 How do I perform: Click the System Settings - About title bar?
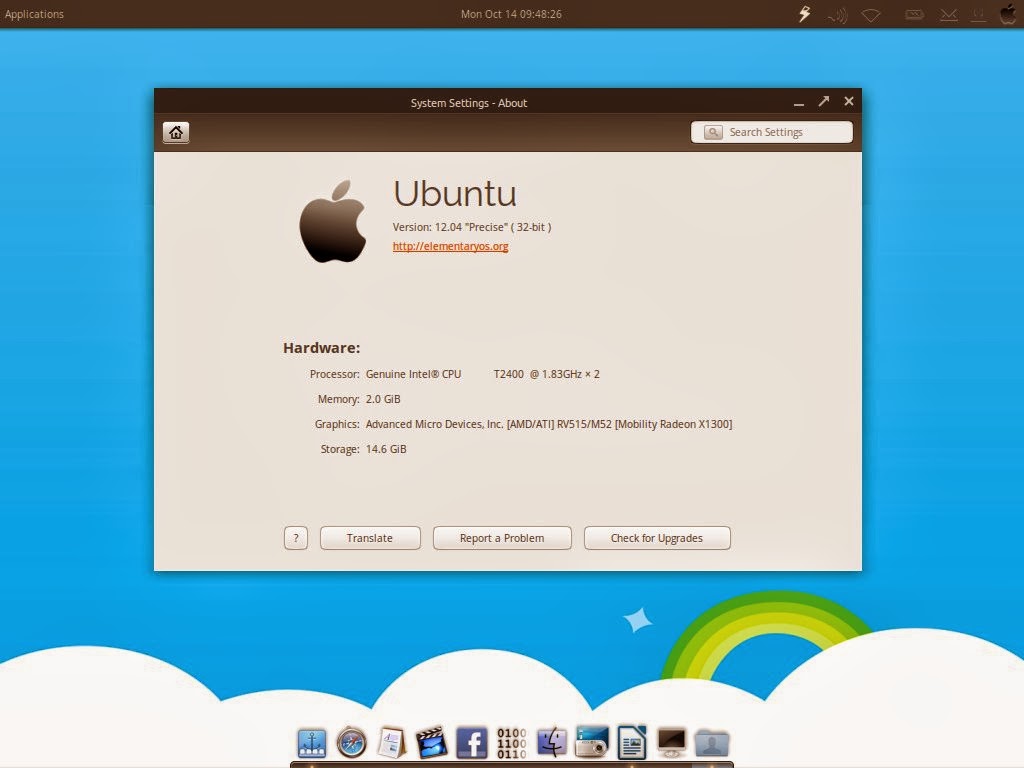468,103
